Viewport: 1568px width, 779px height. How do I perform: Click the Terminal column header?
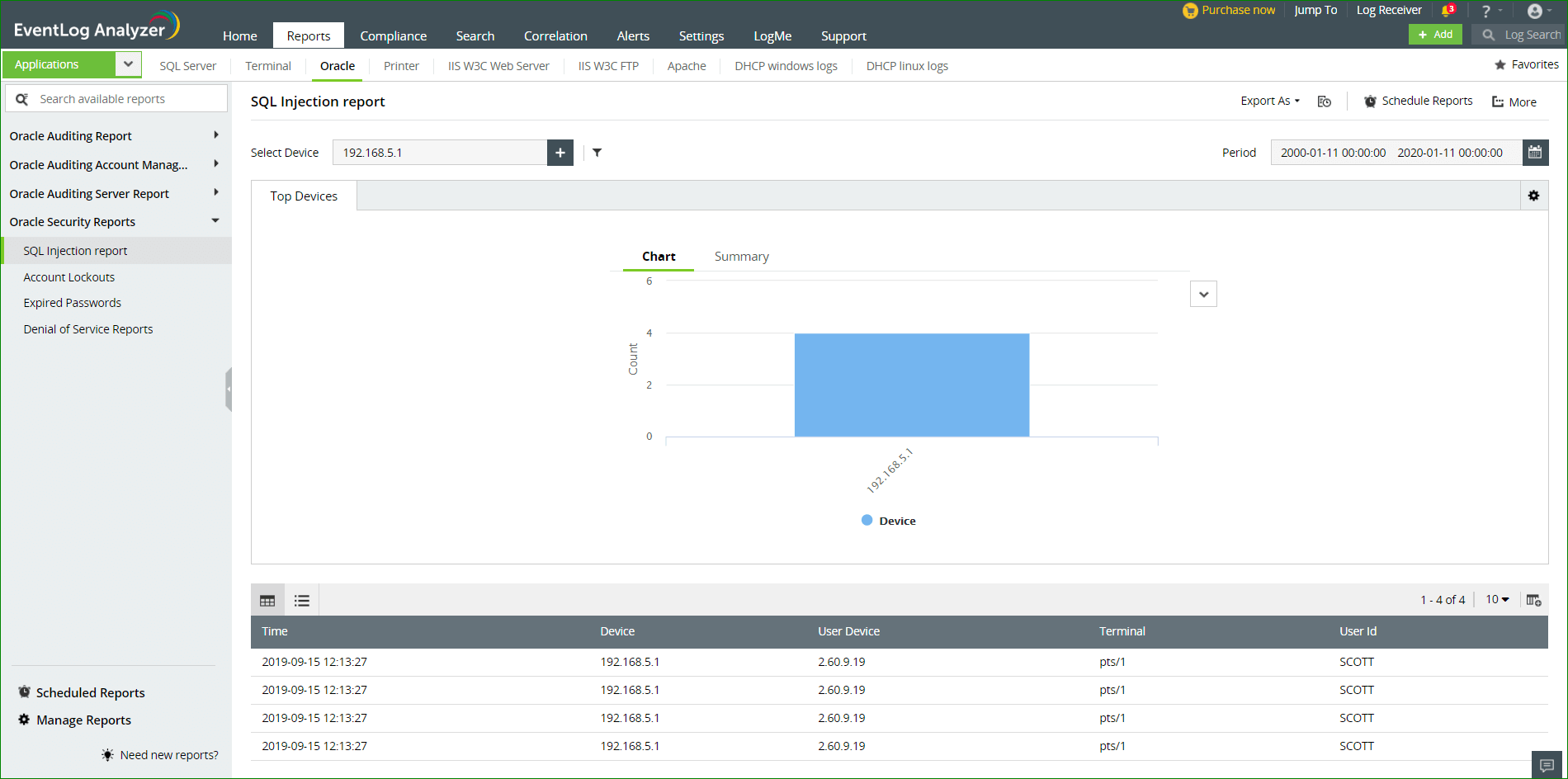click(x=1122, y=631)
